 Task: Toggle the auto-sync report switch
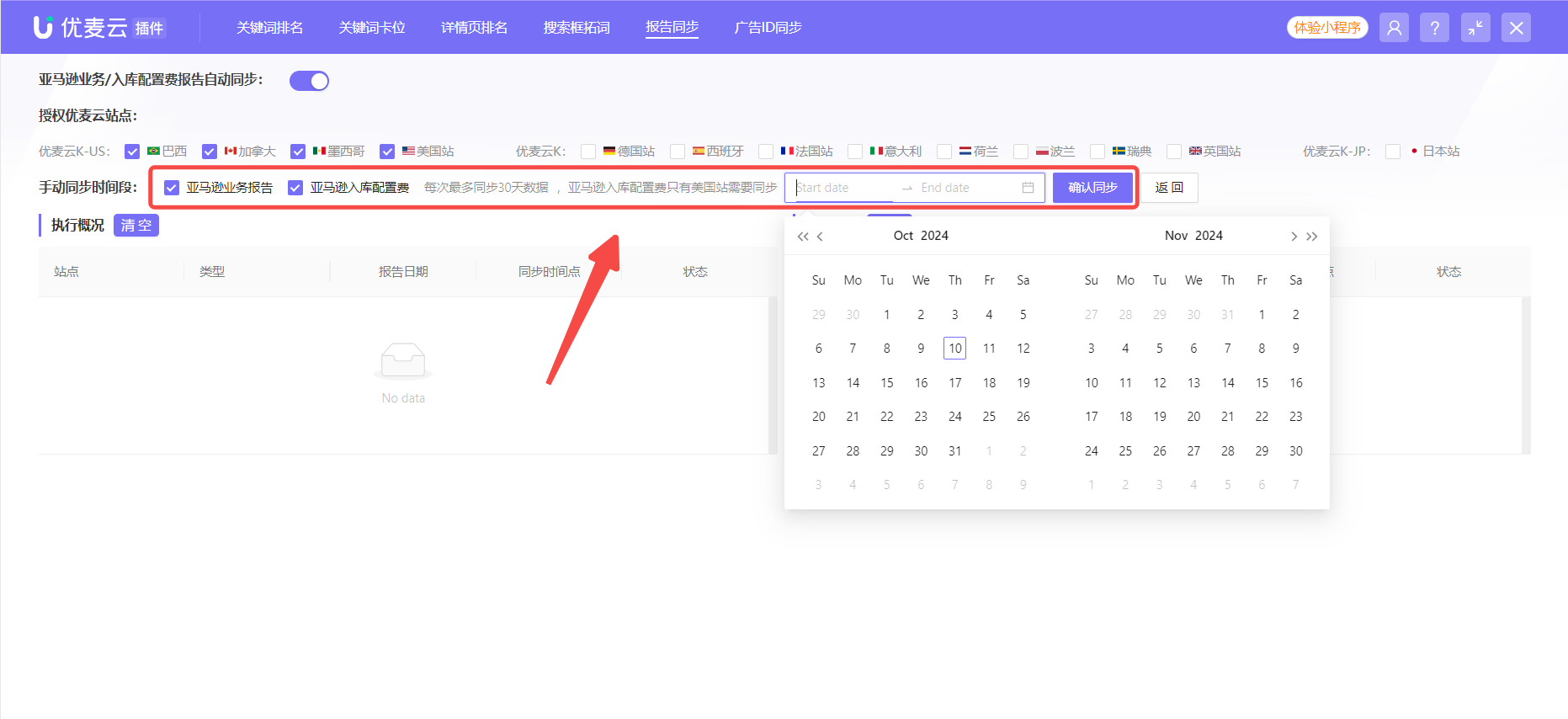click(x=309, y=81)
